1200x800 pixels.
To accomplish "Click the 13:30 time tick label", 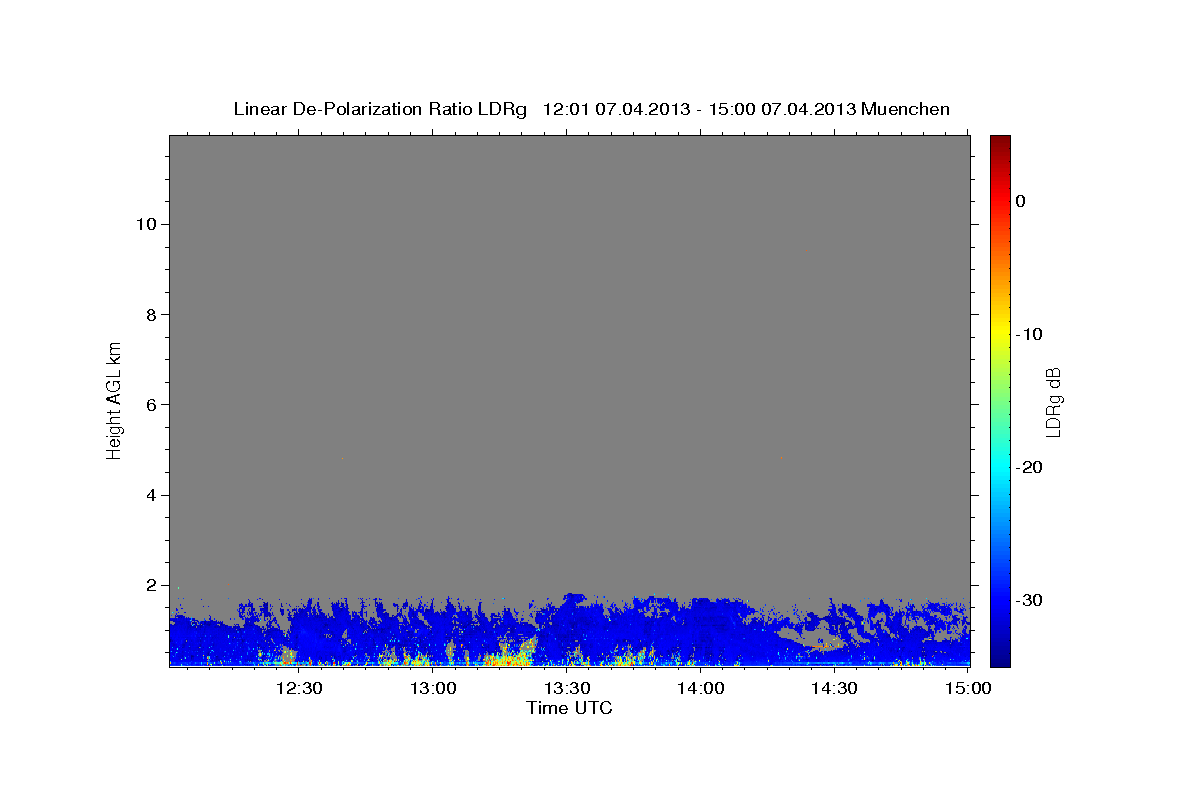I will (x=567, y=688).
